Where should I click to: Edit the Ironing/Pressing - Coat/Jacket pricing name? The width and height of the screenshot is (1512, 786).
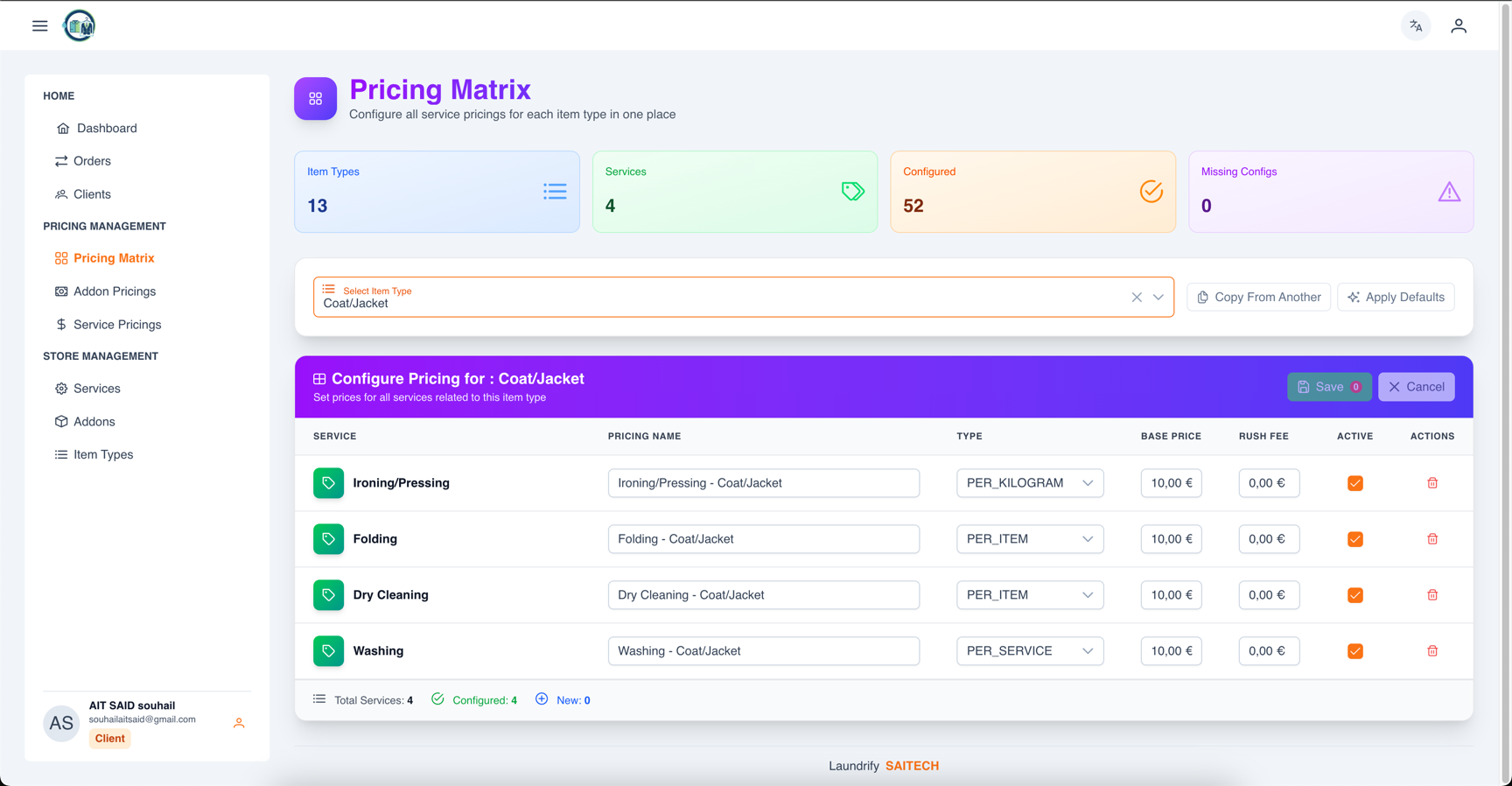764,483
